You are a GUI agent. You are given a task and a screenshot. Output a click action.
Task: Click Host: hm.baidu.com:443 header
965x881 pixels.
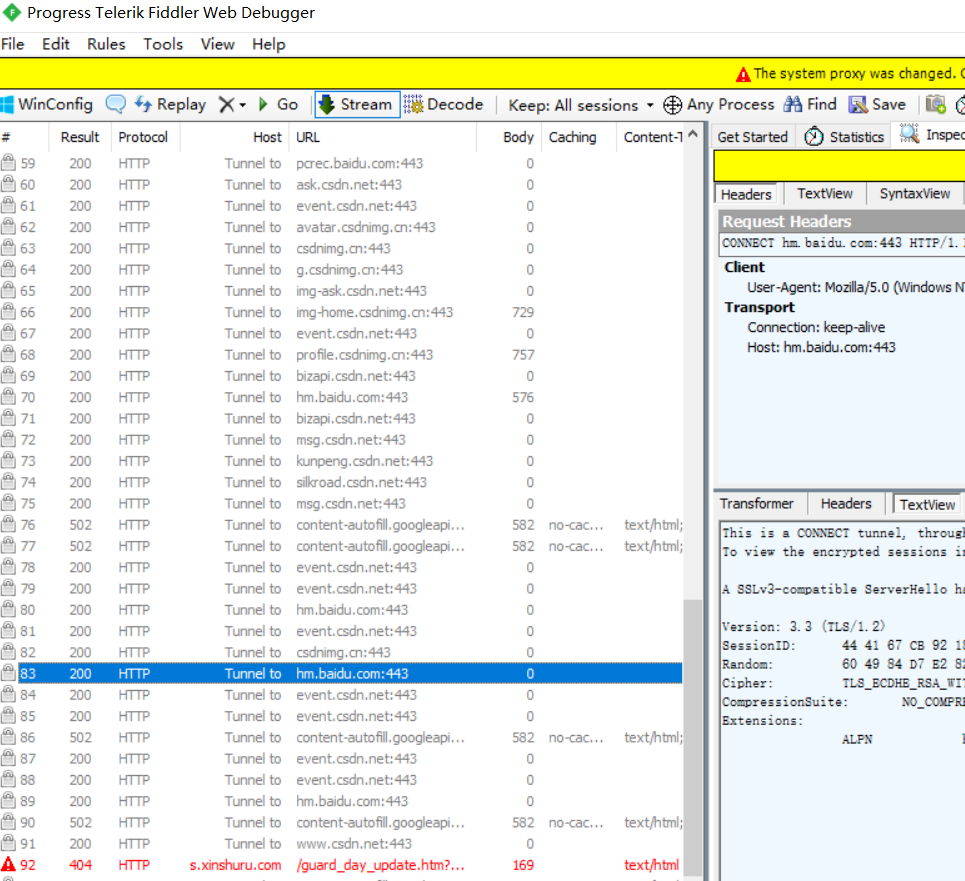821,348
